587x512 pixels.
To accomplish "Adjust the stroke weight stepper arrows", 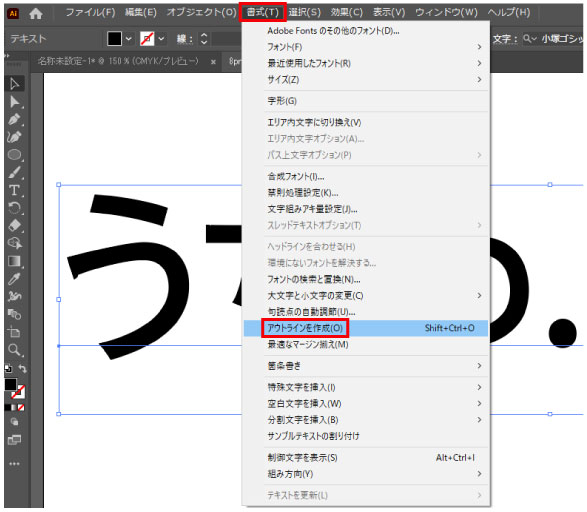I will pos(204,39).
